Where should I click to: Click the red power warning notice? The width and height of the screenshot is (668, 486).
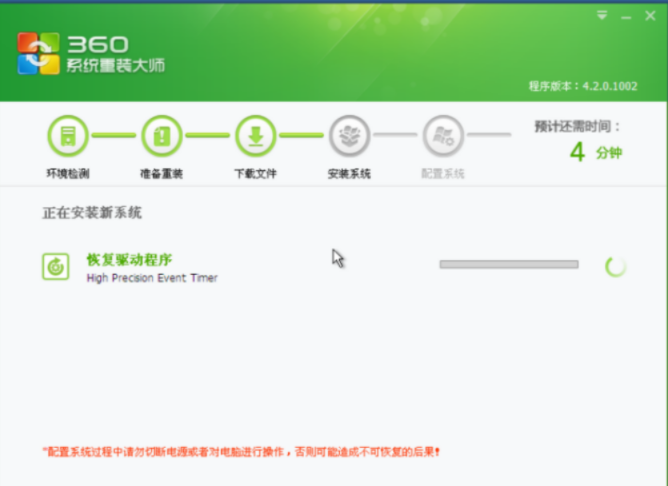point(241,451)
